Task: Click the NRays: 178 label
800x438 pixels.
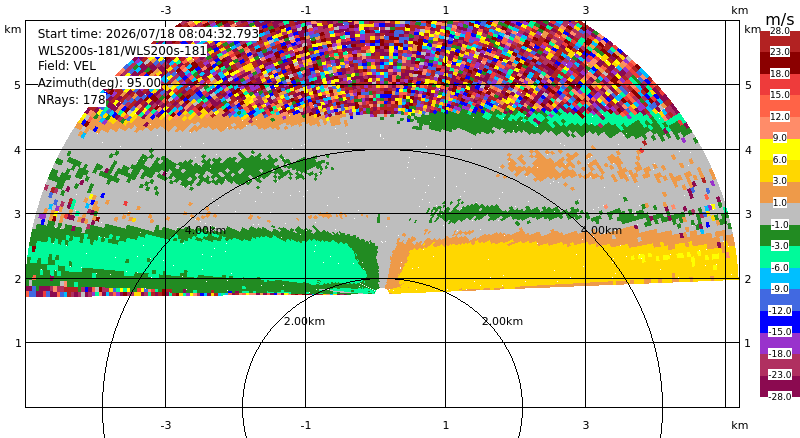Action: pos(71,100)
